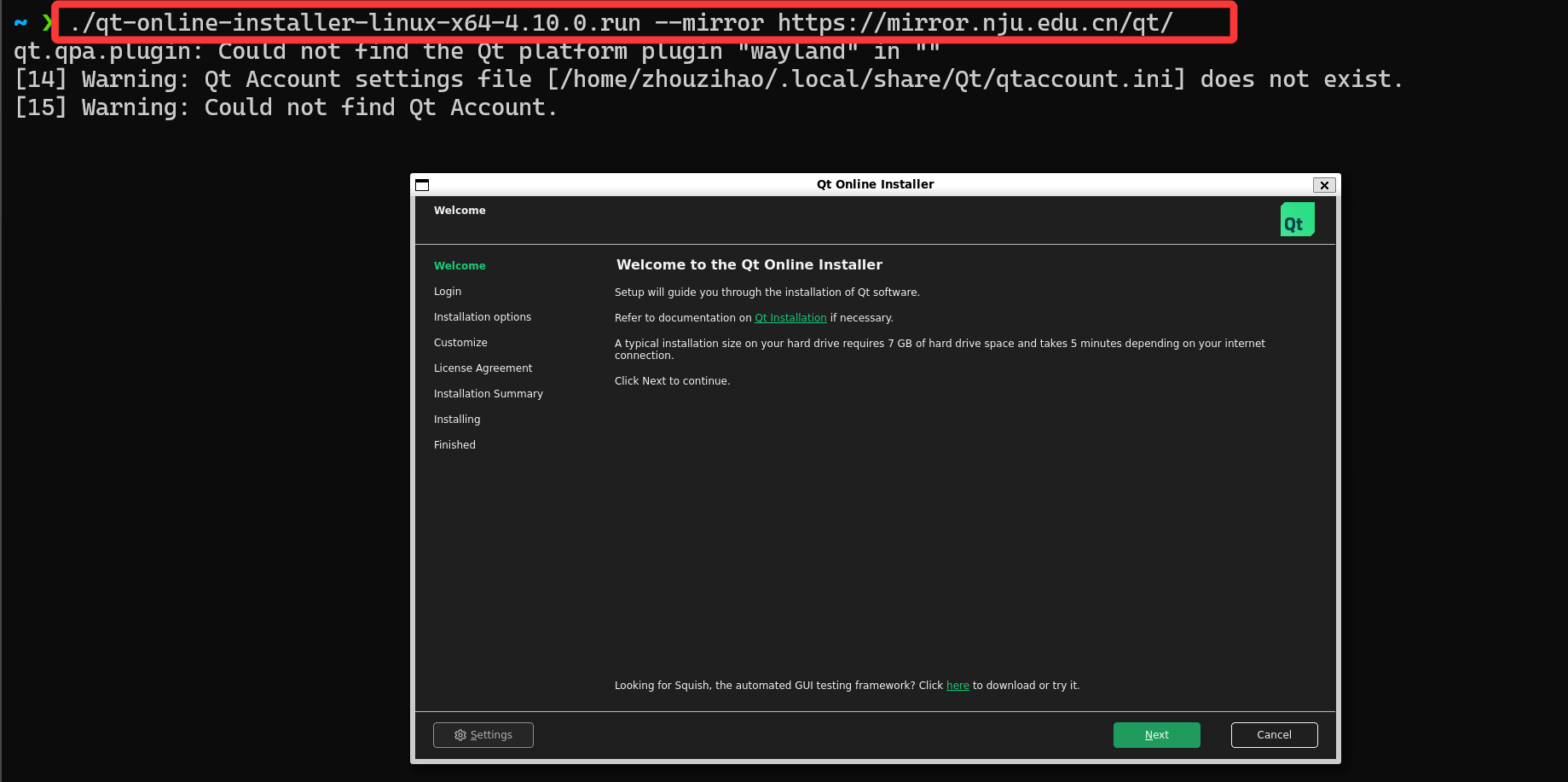Open the Installation Summary step
The image size is (1568, 782).
pyautogui.click(x=488, y=394)
